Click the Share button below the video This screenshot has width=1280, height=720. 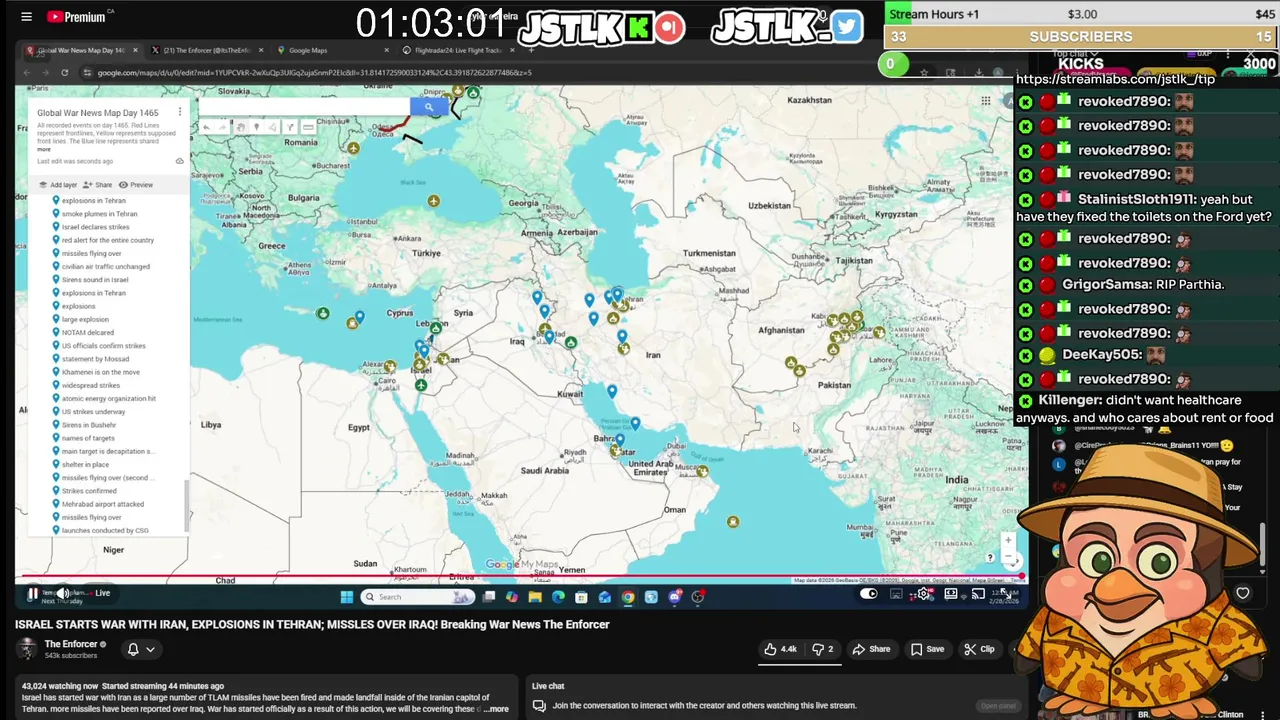point(871,649)
